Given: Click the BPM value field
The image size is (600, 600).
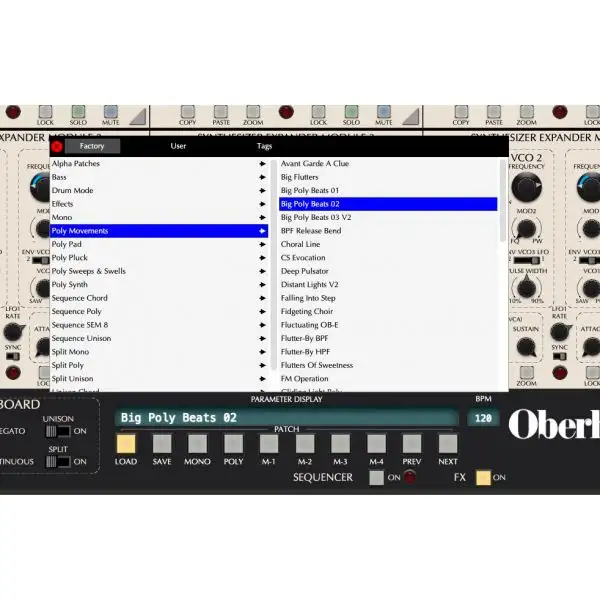Looking at the screenshot, I should tap(483, 418).
